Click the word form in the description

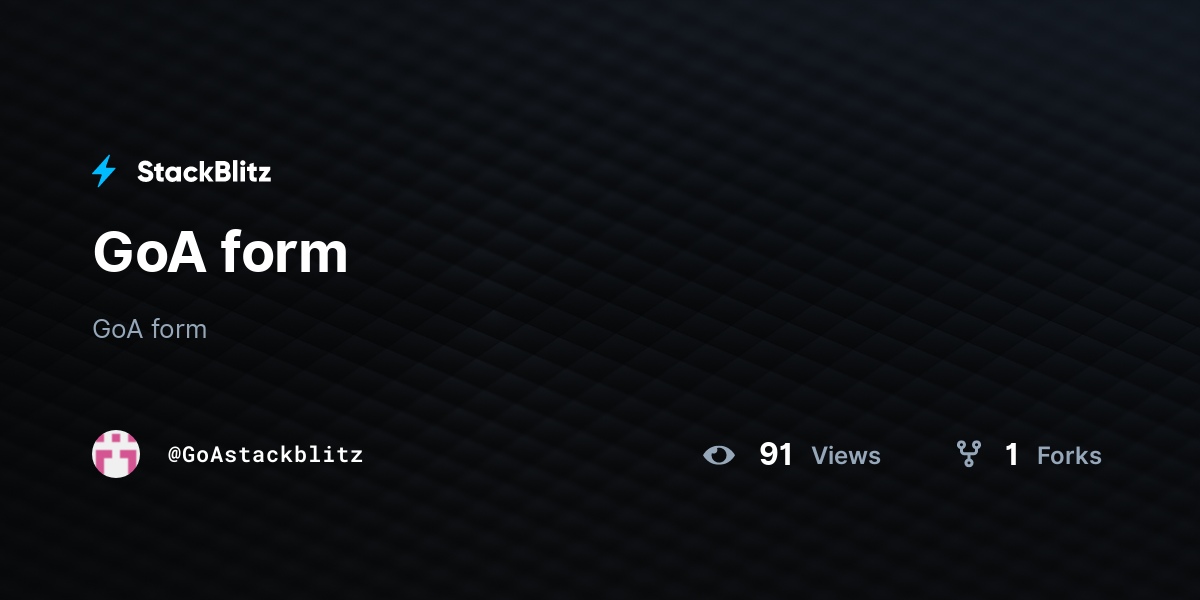(179, 329)
